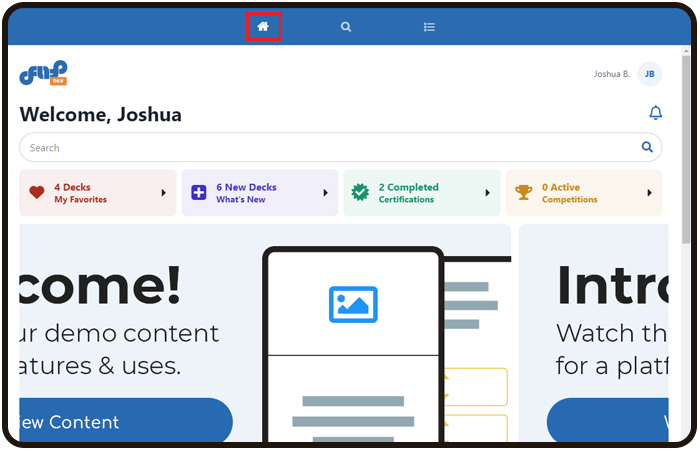Click the vertical scrollbar thumb
Screen dimensions: 700x450
(x=686, y=150)
